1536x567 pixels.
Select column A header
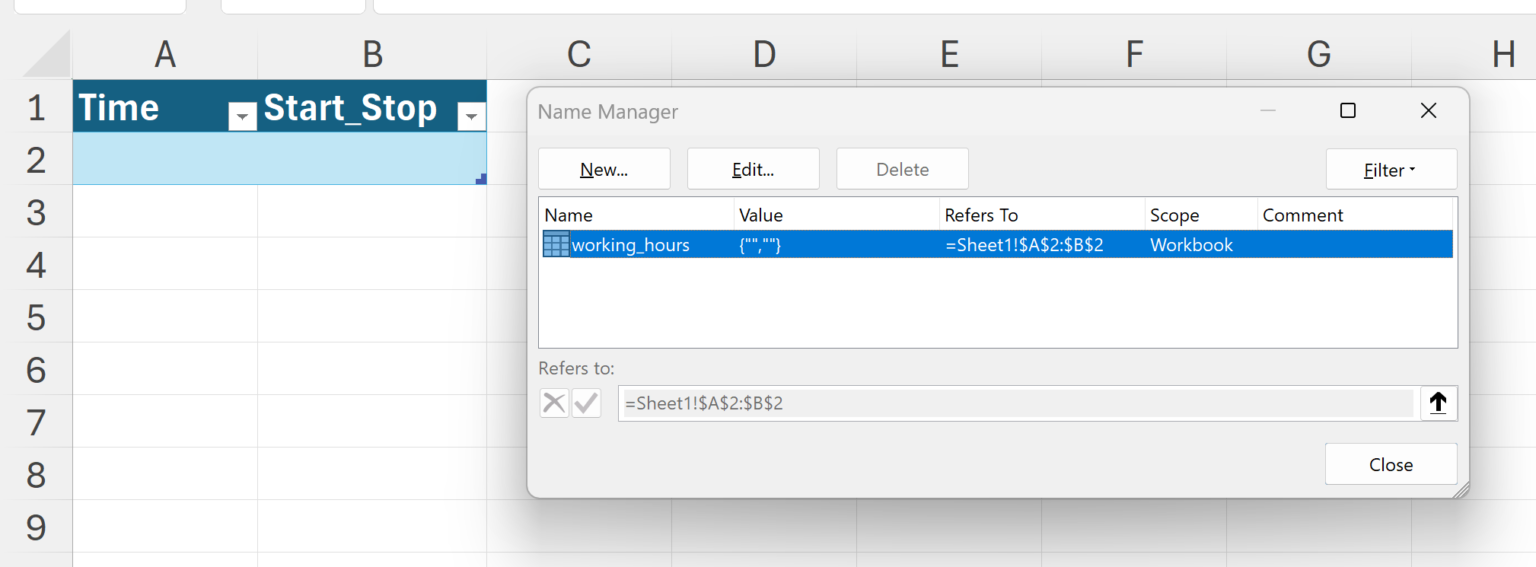(165, 54)
